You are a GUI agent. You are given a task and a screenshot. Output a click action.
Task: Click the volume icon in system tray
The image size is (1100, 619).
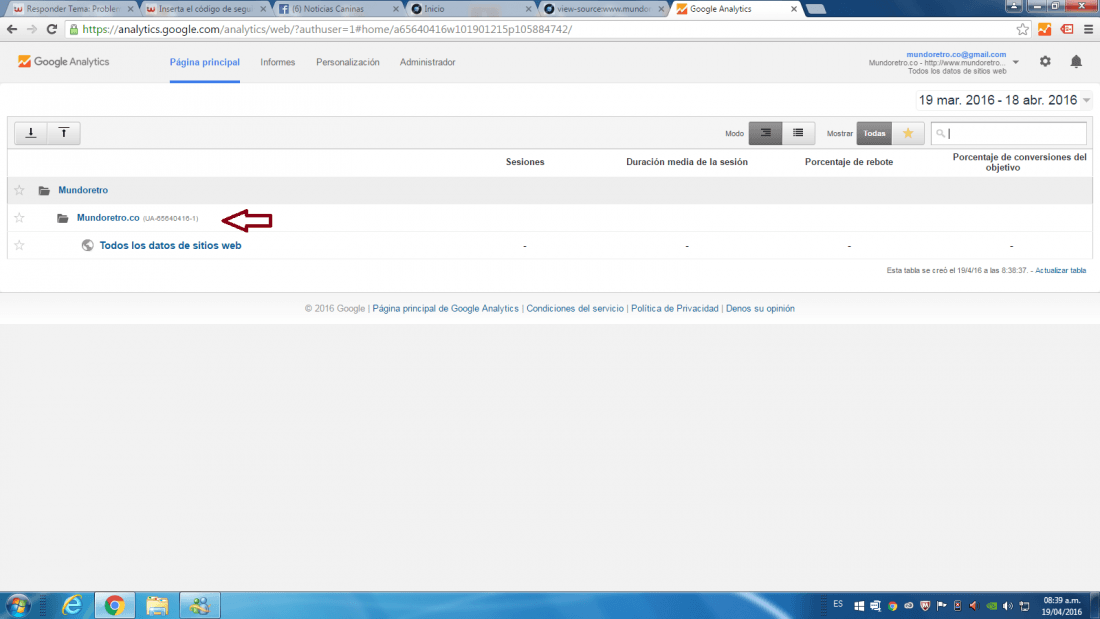pyautogui.click(x=1007, y=606)
